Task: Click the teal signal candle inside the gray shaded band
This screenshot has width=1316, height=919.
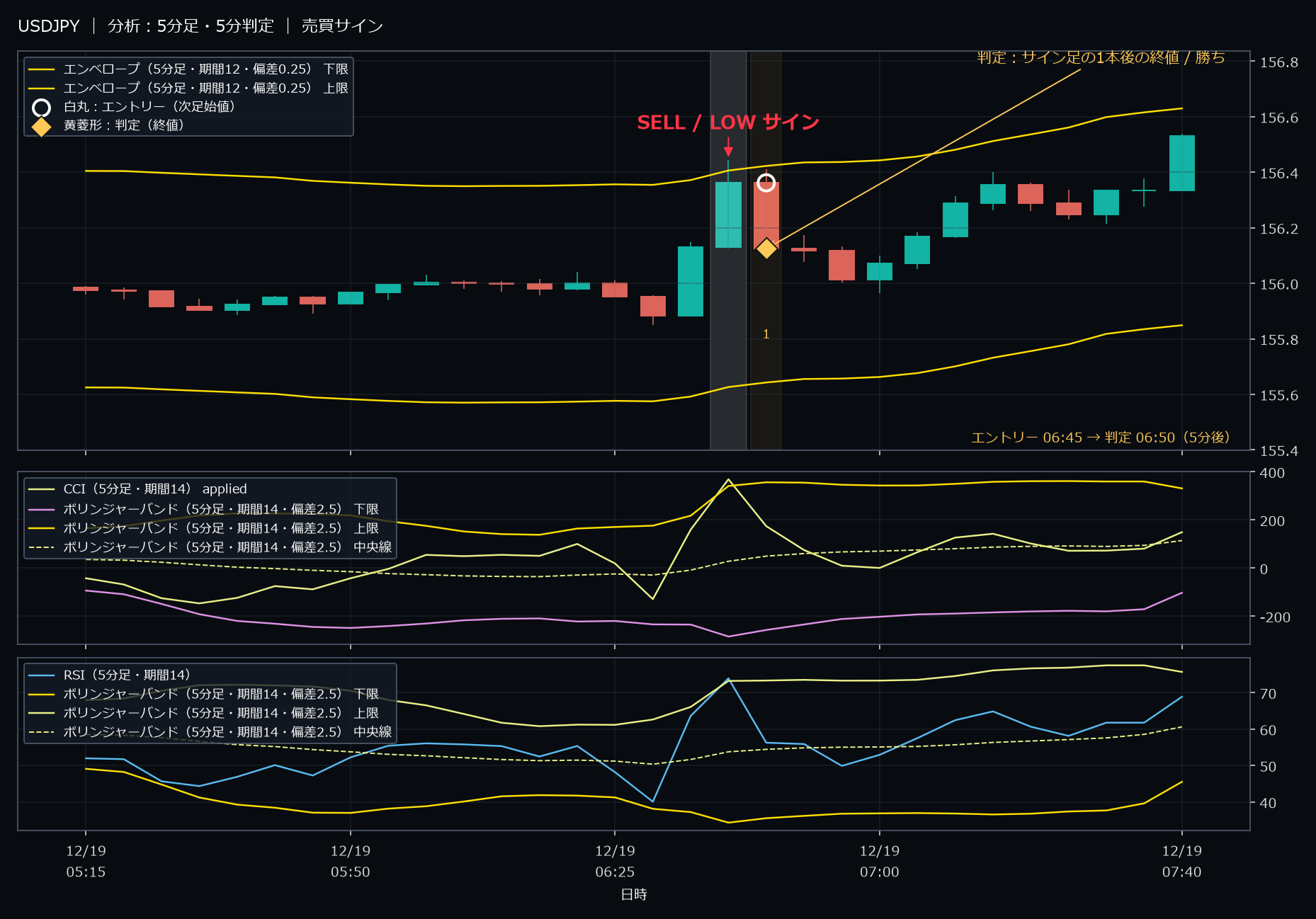Action: tap(728, 215)
